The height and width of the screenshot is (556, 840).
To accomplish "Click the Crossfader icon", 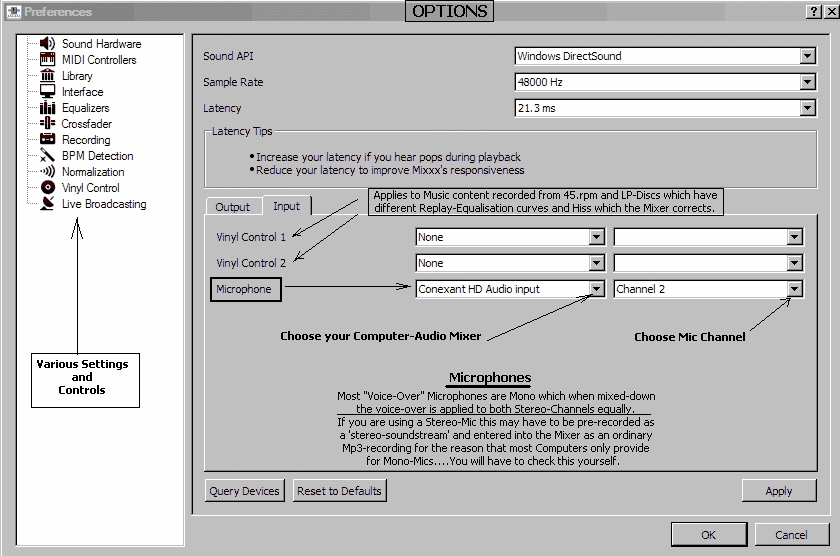I will (x=47, y=124).
